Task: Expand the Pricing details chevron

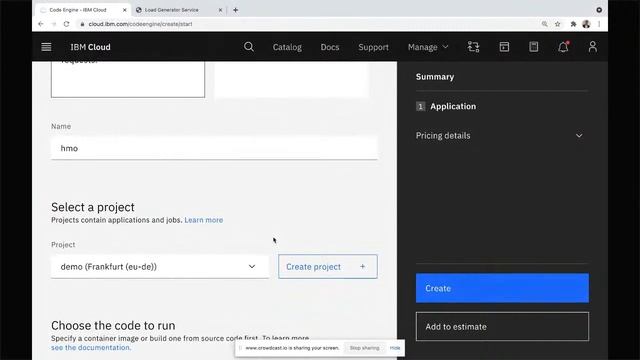Action: click(x=579, y=136)
